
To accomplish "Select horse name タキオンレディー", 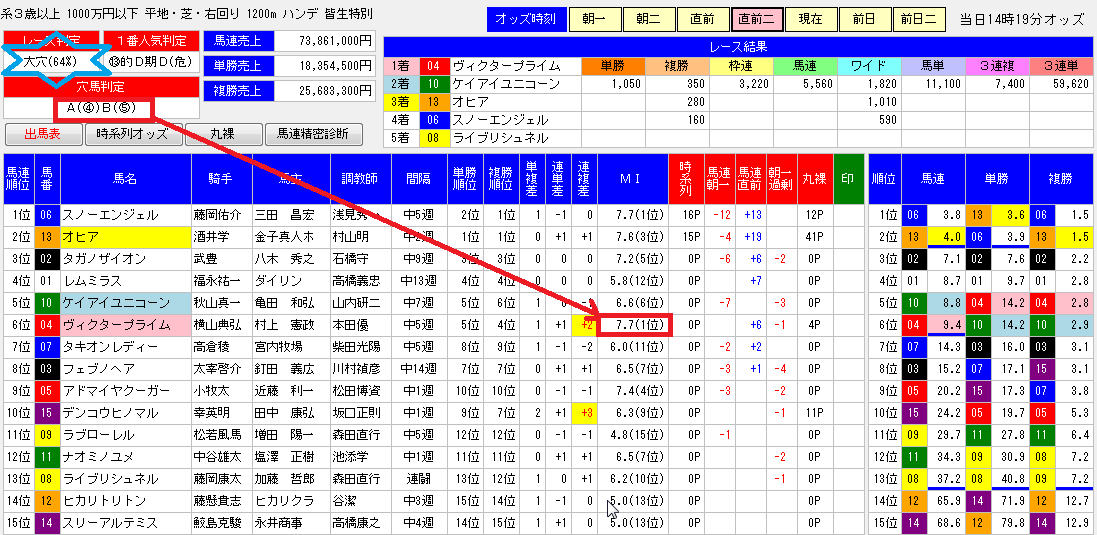I will (x=125, y=347).
